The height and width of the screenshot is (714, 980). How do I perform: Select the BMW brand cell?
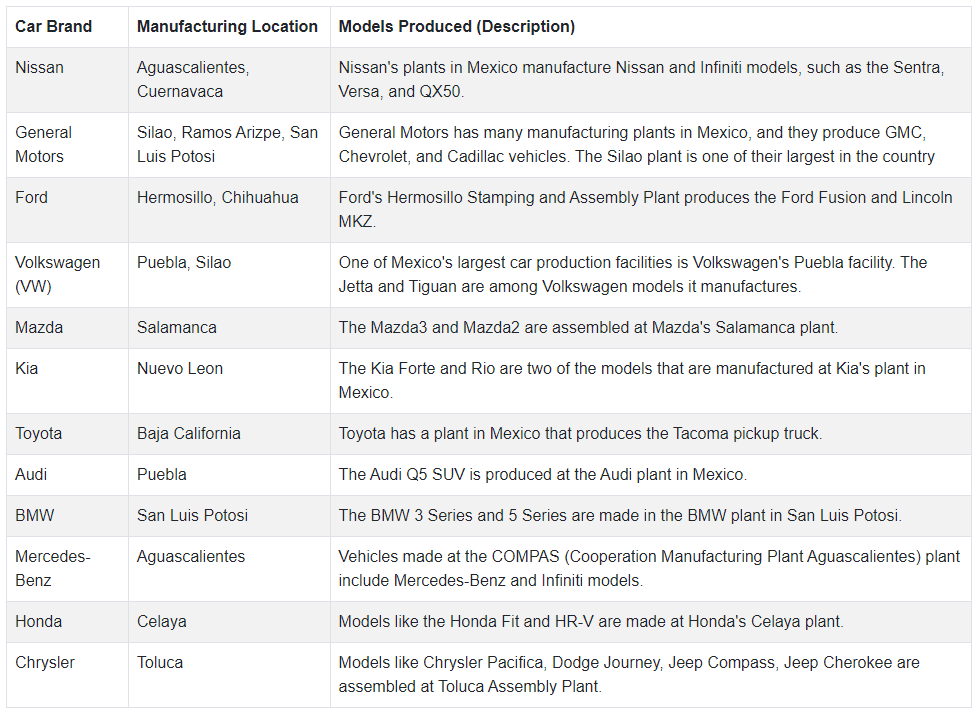pyautogui.click(x=67, y=516)
